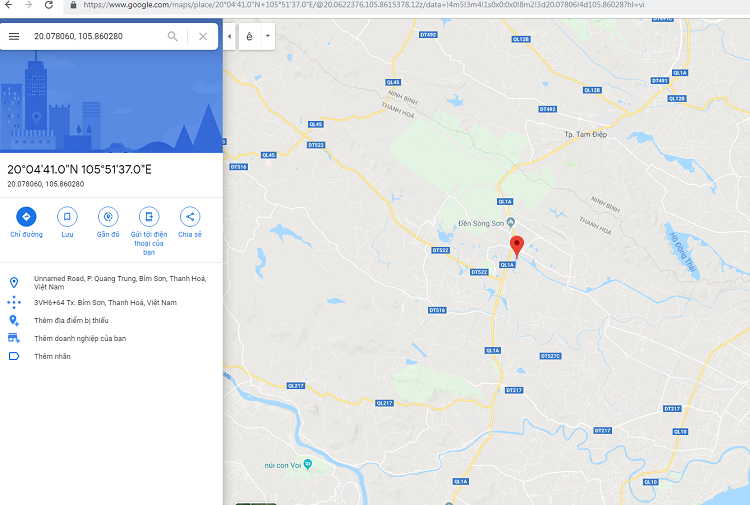The image size is (750, 505).
Task: Clear the search with X icon
Action: point(203,36)
